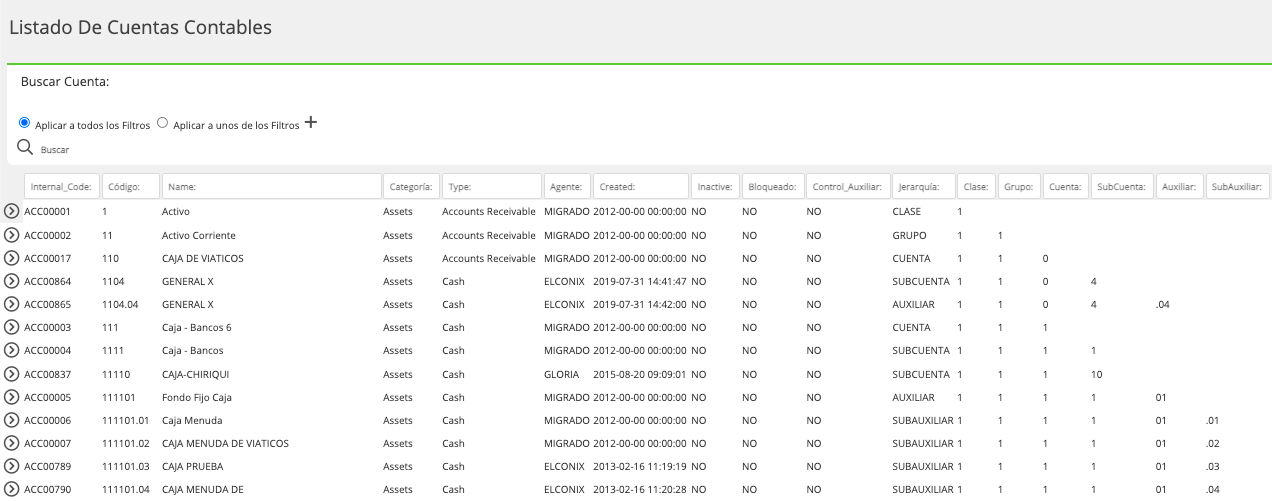Open the ACC00864 GENERAL X arrow icon
The image size is (1272, 501).
click(12, 281)
